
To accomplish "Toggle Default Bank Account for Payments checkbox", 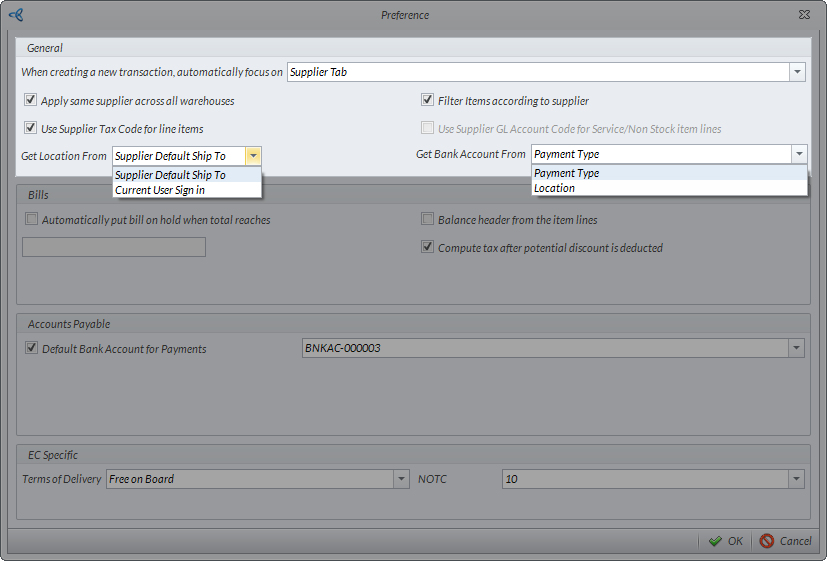I will pos(32,349).
